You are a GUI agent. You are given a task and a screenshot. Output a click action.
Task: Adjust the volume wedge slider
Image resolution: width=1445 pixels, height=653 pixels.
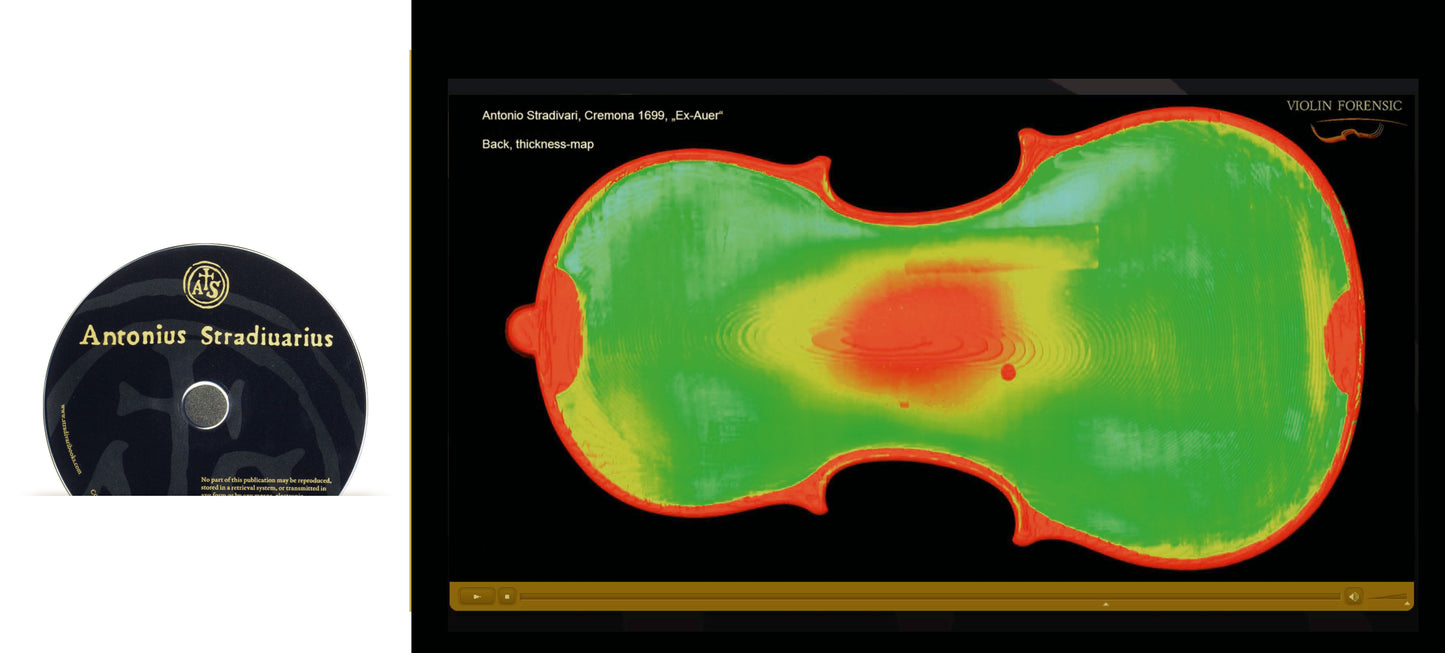tap(1386, 597)
